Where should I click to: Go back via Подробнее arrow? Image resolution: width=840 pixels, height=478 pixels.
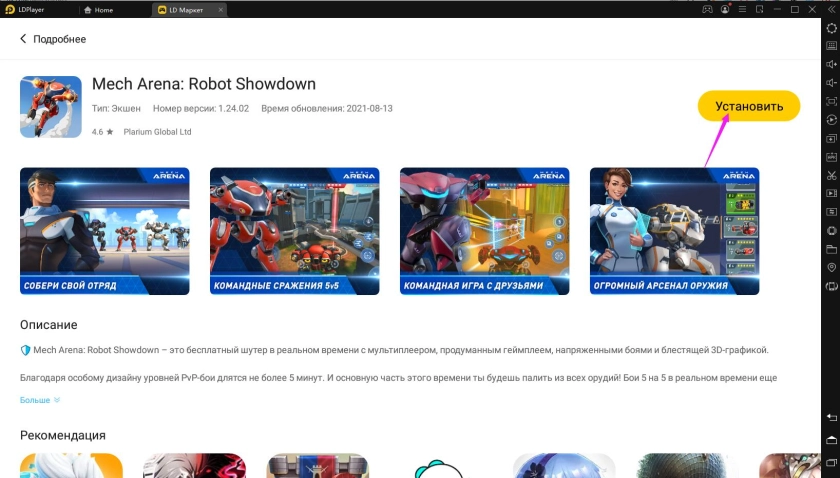(x=23, y=39)
